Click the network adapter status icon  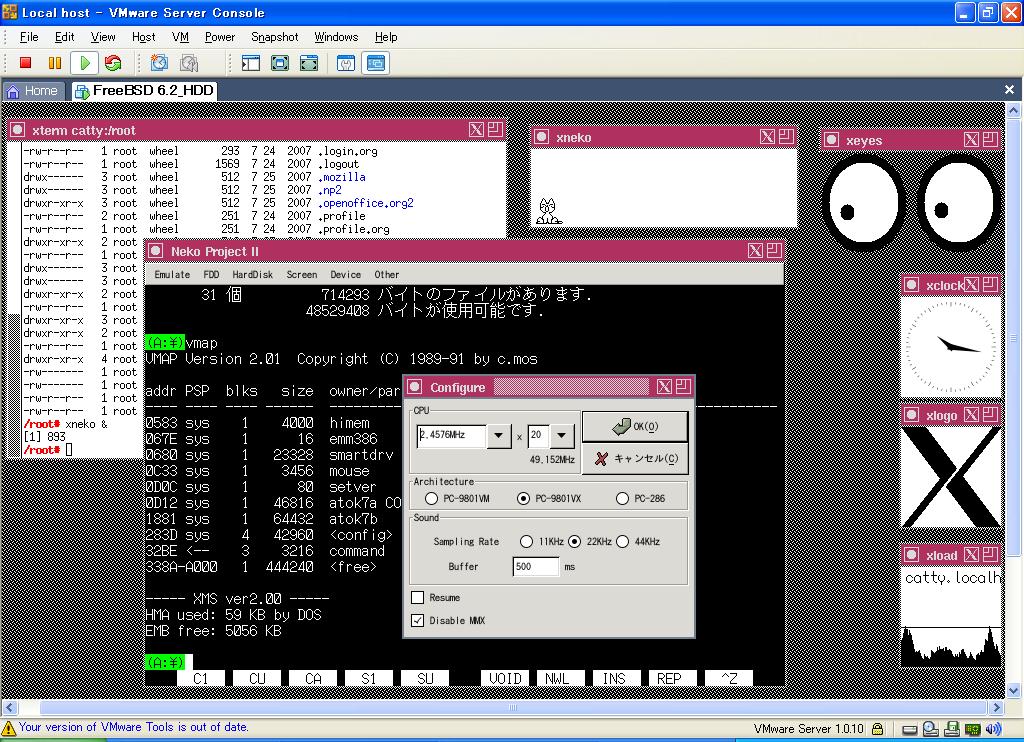[972, 729]
